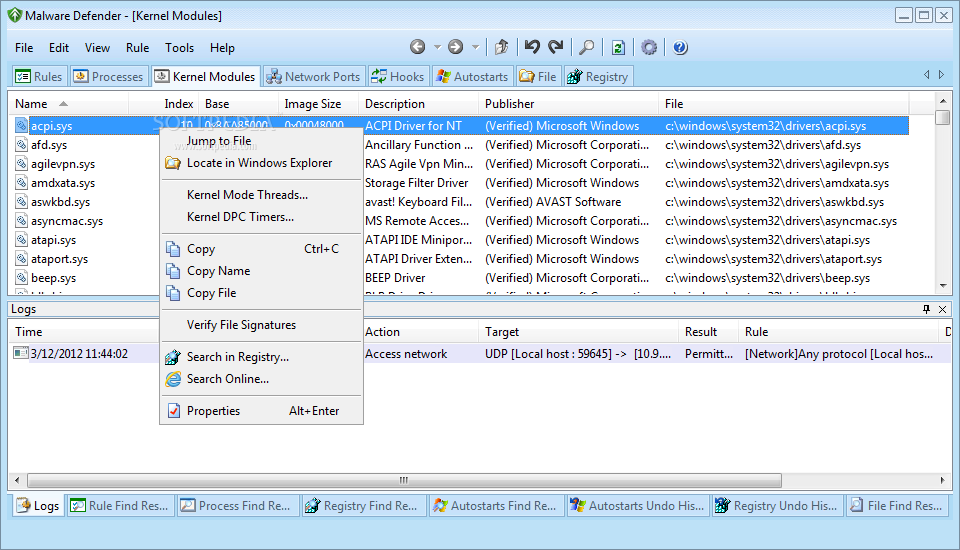Click the Forward navigation arrow icon
The height and width of the screenshot is (550, 960).
click(x=456, y=47)
